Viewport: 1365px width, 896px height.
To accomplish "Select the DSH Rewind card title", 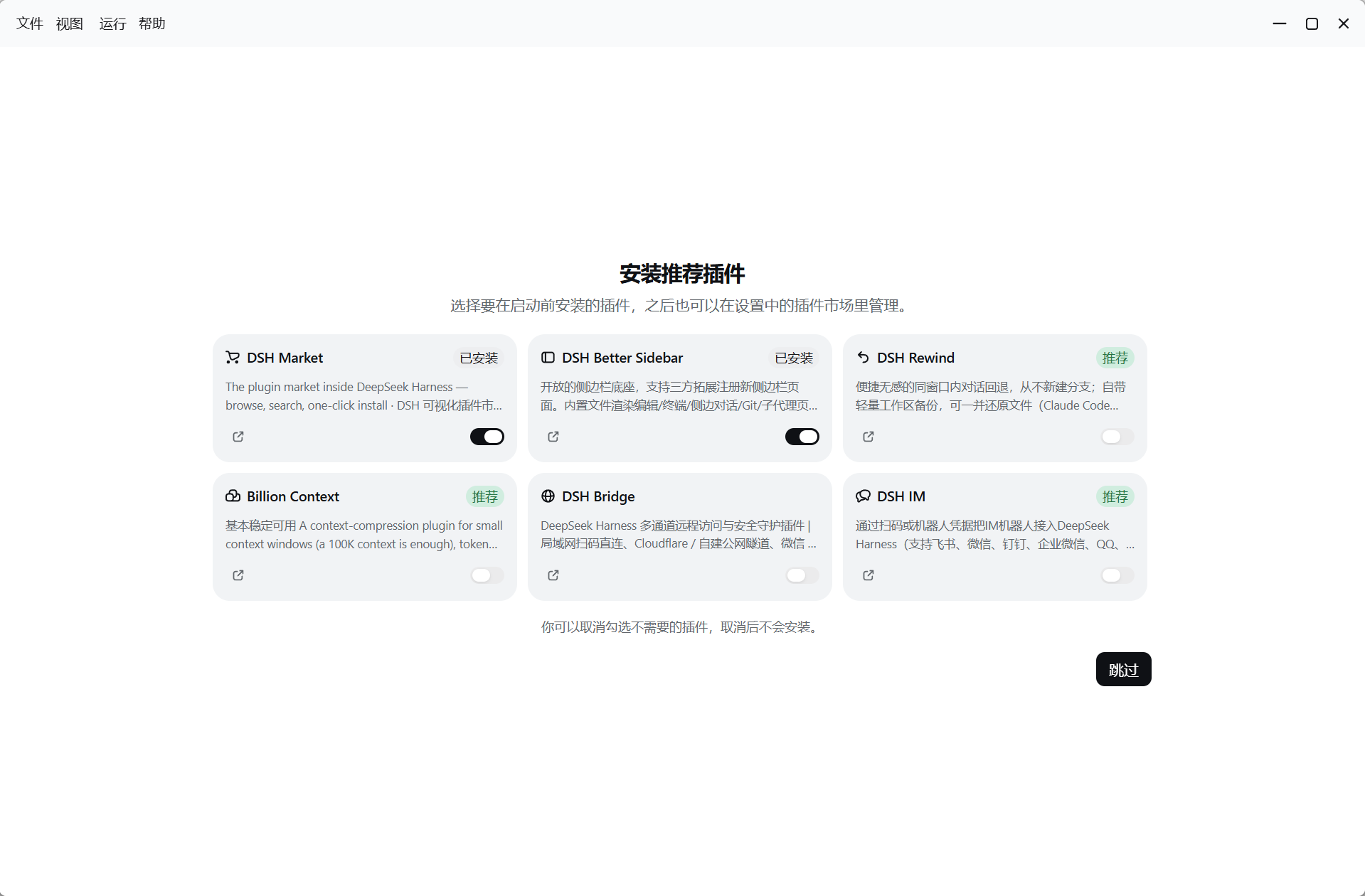I will tap(915, 358).
